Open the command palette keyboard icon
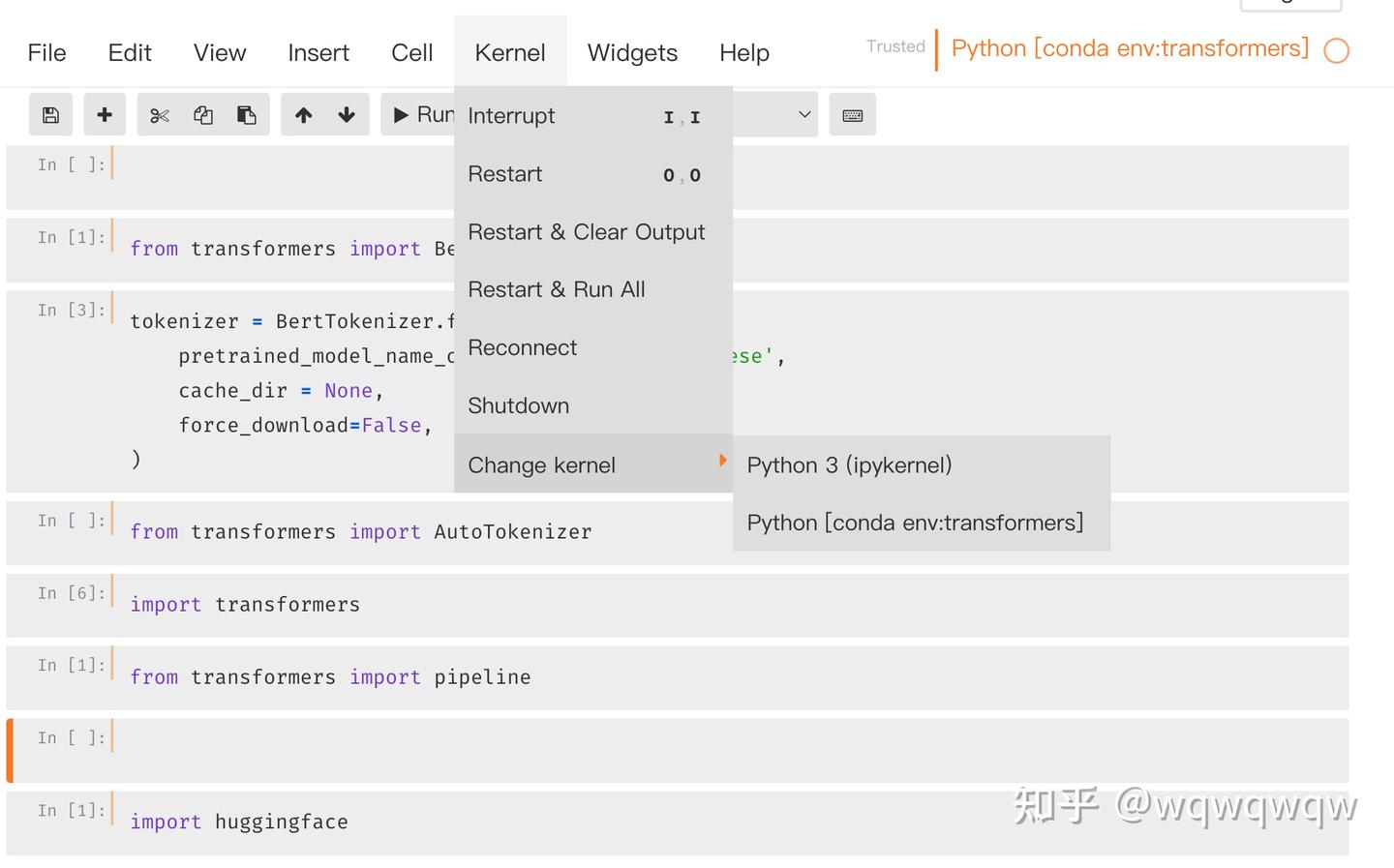Image resolution: width=1394 pixels, height=868 pixels. [x=852, y=114]
